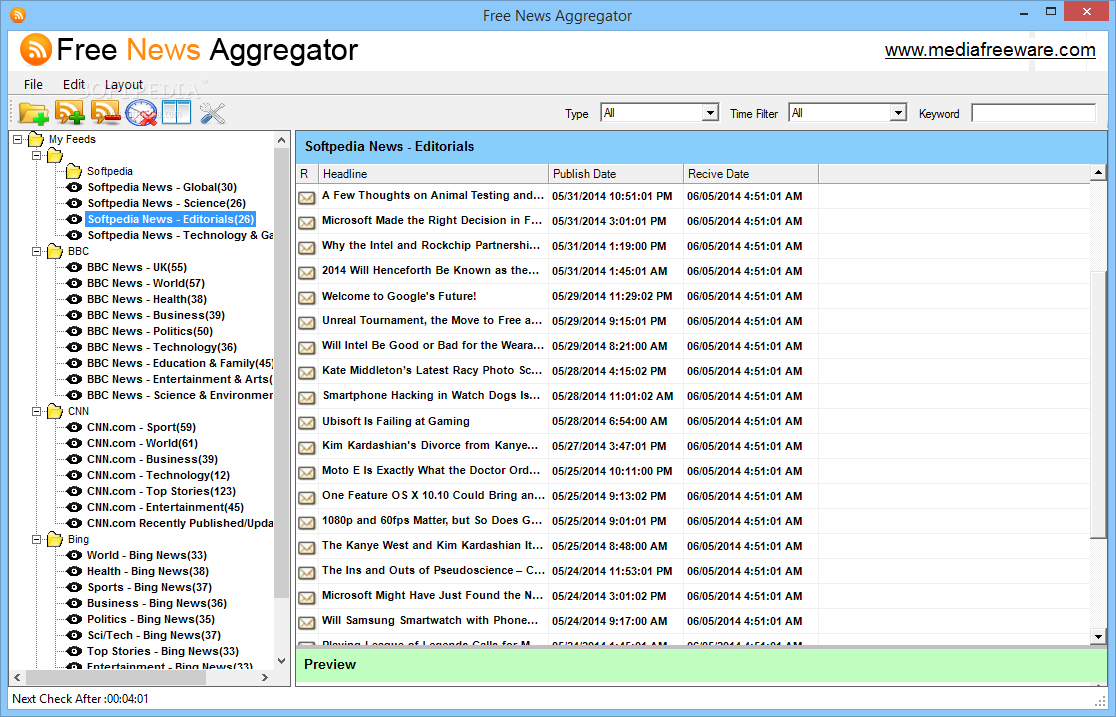Click eye icon beside BBC News - Politics
This screenshot has width=1116, height=717.
(74, 331)
